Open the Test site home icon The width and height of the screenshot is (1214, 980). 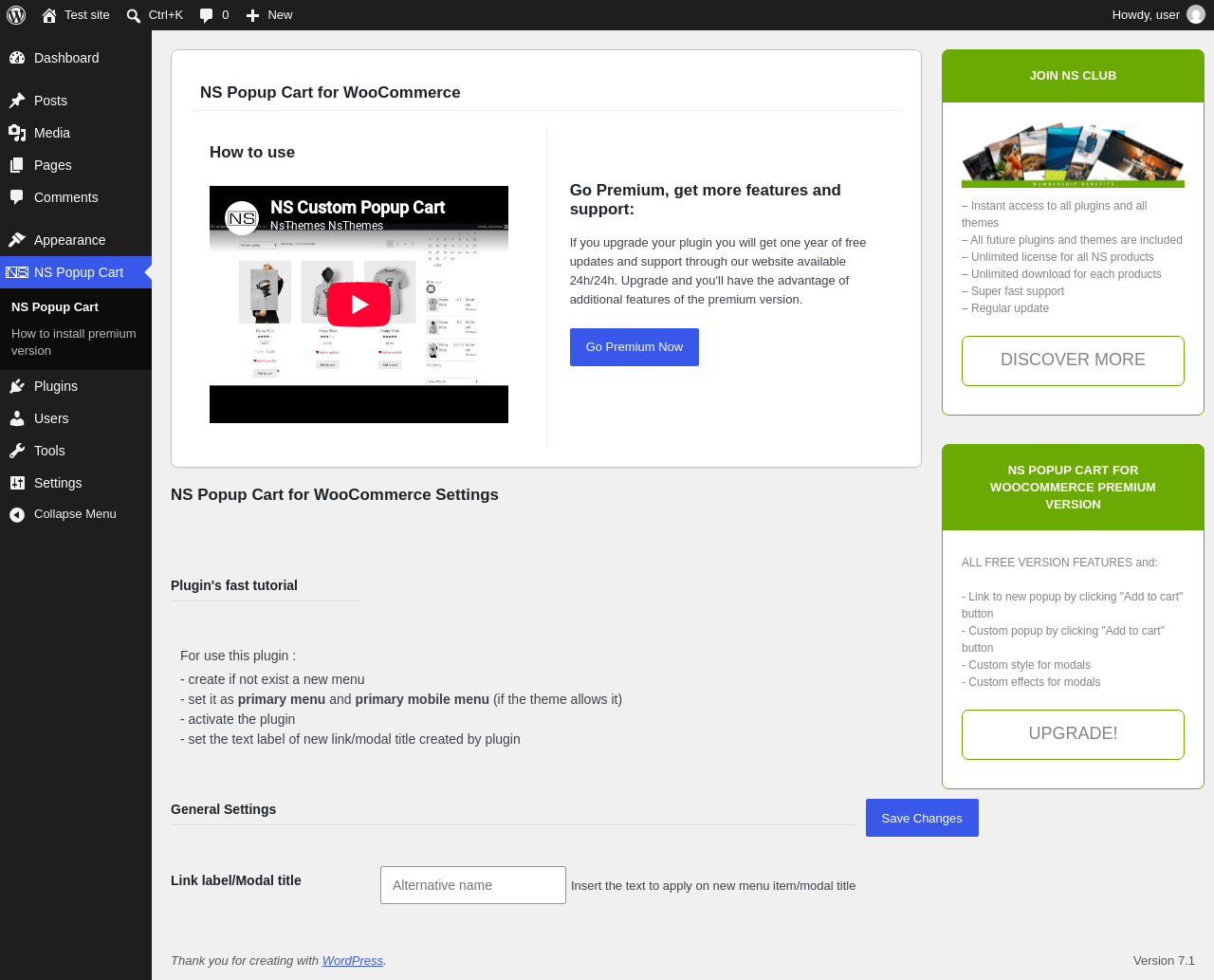[49, 15]
